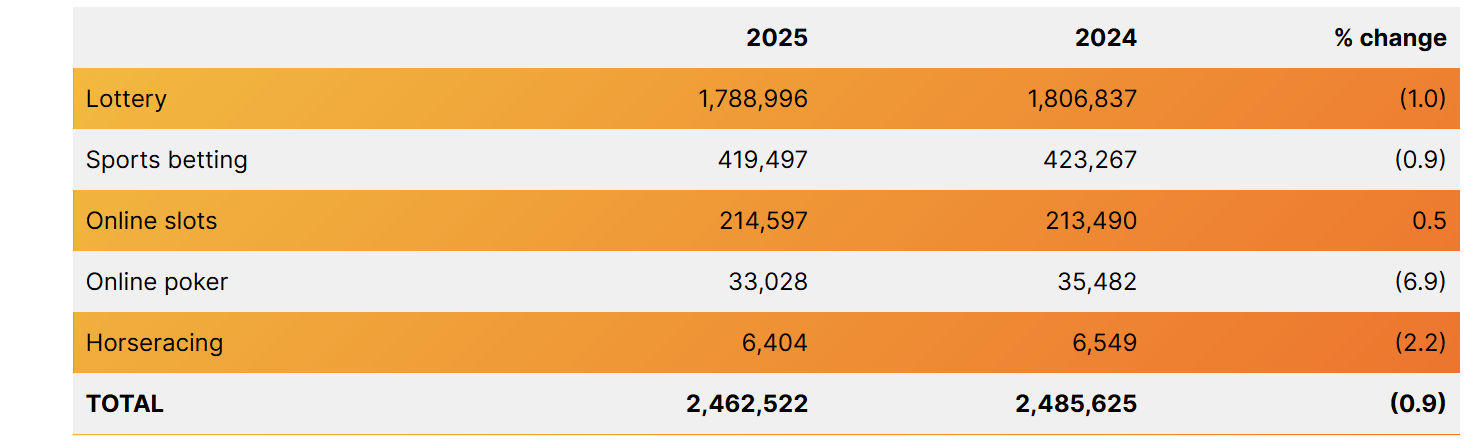Viewport: 1466px width, 447px height.
Task: Click the 2024 column header
Action: (x=1105, y=38)
